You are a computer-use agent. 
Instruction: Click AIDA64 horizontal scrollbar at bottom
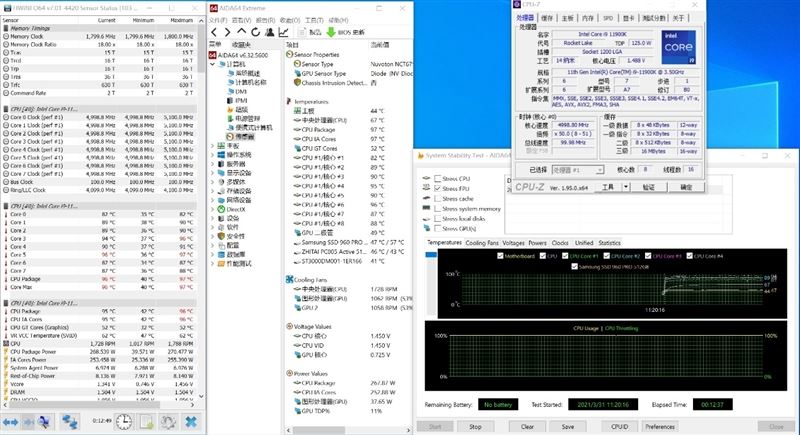point(319,430)
